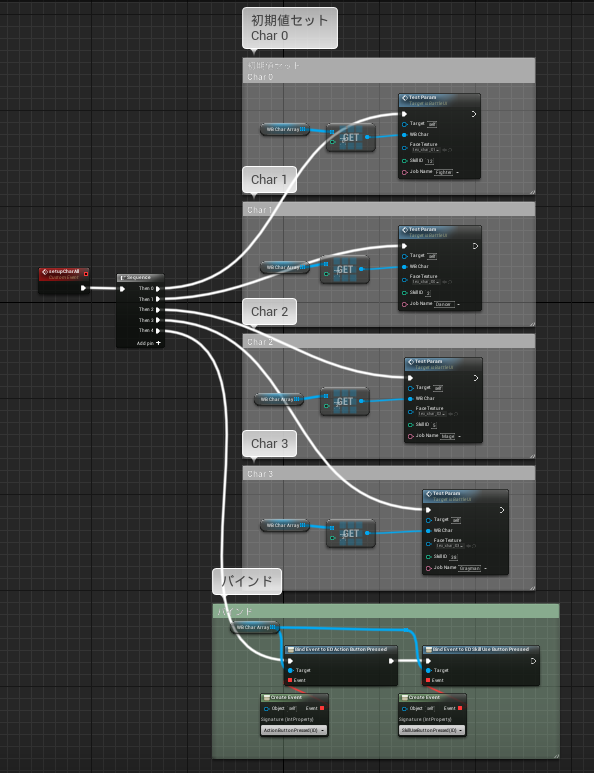The image size is (594, 773).
Task: Open Face Texture dropdown in Char 3 node
Action: (x=450, y=546)
